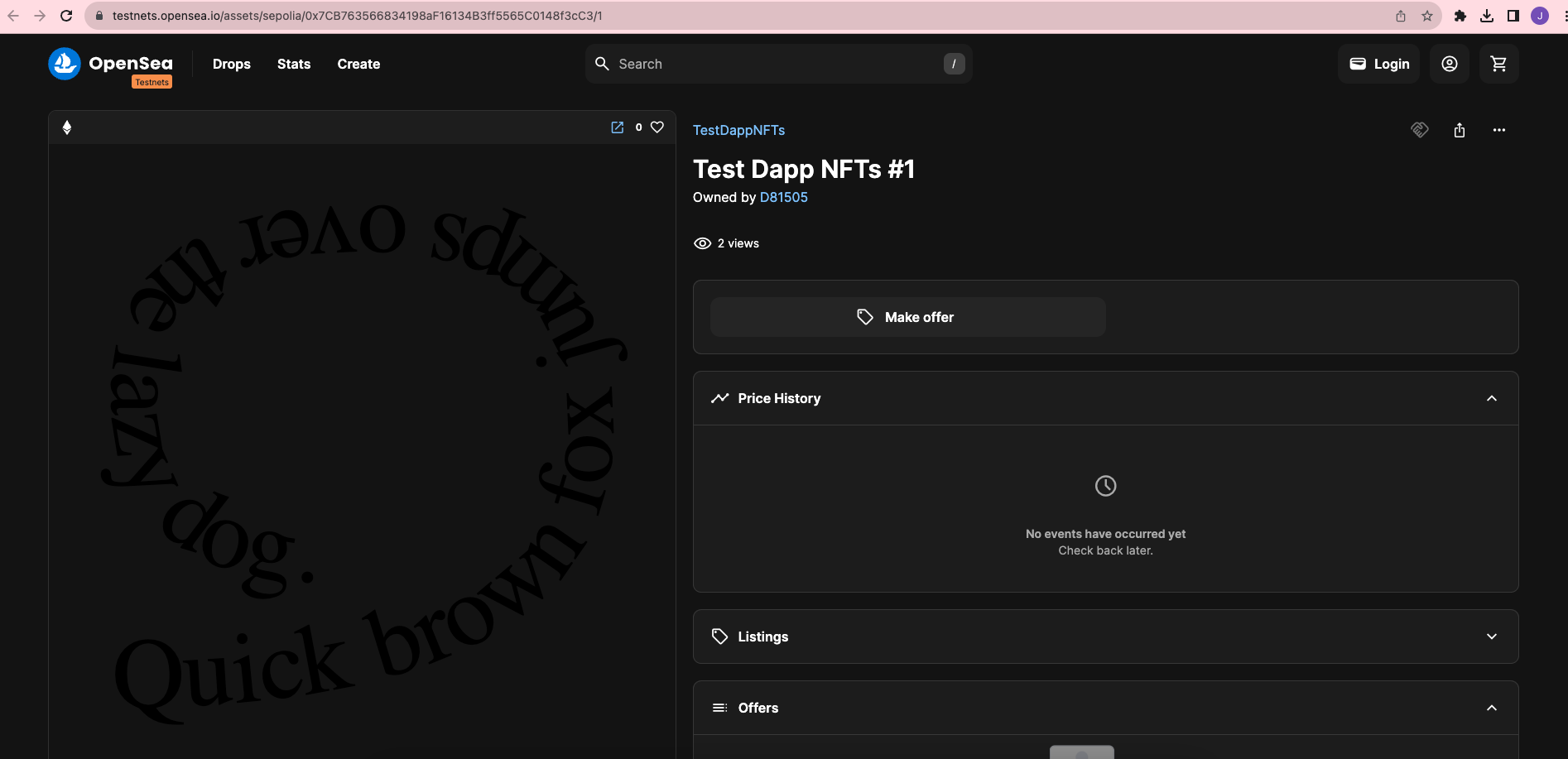Click the Ethereum chain icon on image header
This screenshot has width=1568, height=759.
click(67, 127)
